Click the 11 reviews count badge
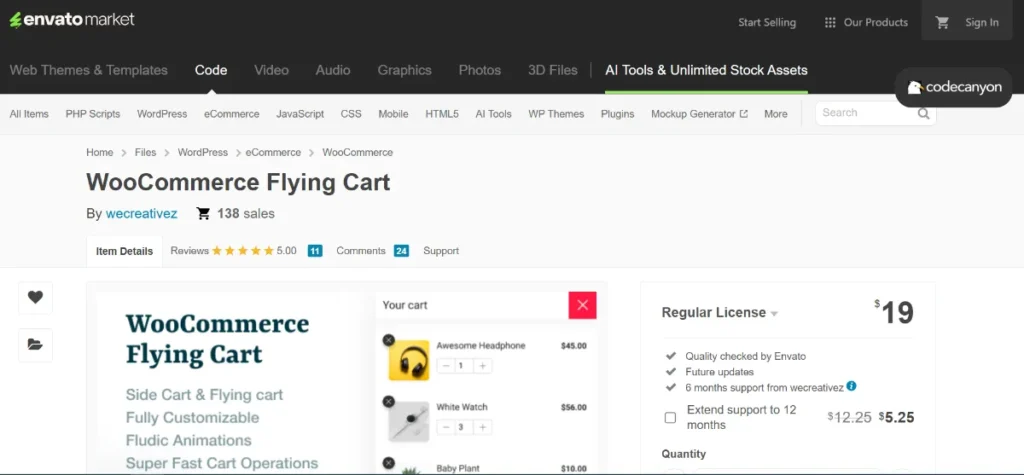Viewport: 1024px width, 475px height. [315, 251]
